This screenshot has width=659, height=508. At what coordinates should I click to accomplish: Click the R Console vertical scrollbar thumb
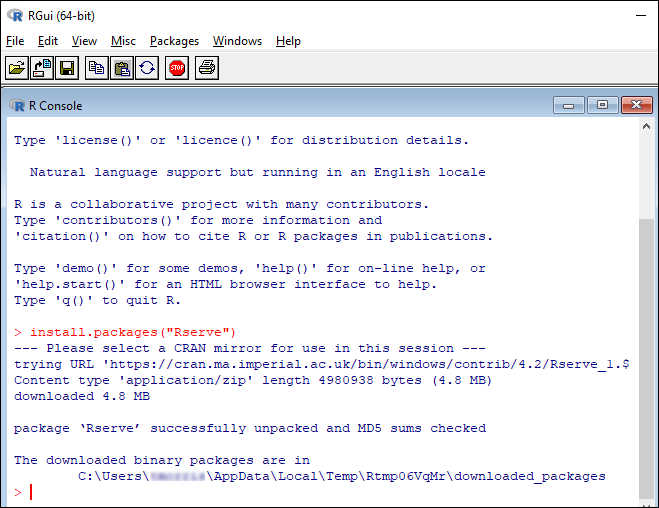click(646, 358)
